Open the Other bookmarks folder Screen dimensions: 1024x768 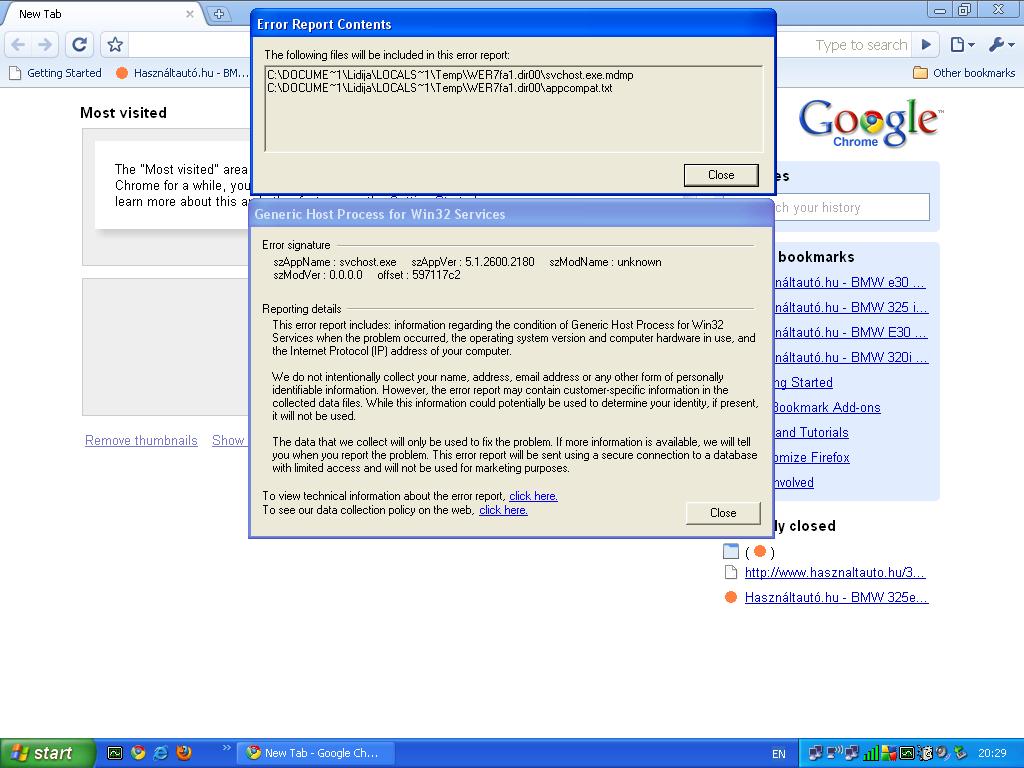click(x=964, y=73)
